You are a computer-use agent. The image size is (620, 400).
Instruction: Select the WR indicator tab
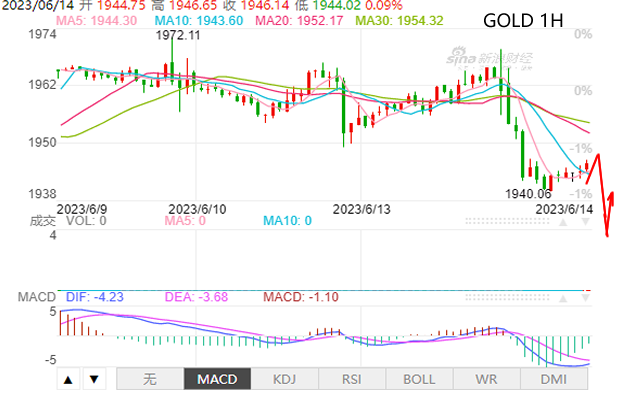coord(486,379)
